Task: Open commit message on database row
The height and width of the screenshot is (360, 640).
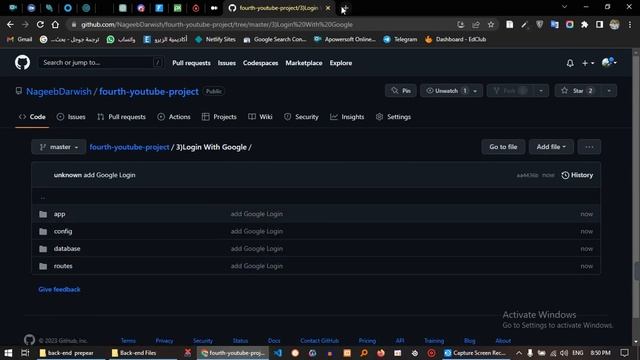Action: [x=257, y=249]
